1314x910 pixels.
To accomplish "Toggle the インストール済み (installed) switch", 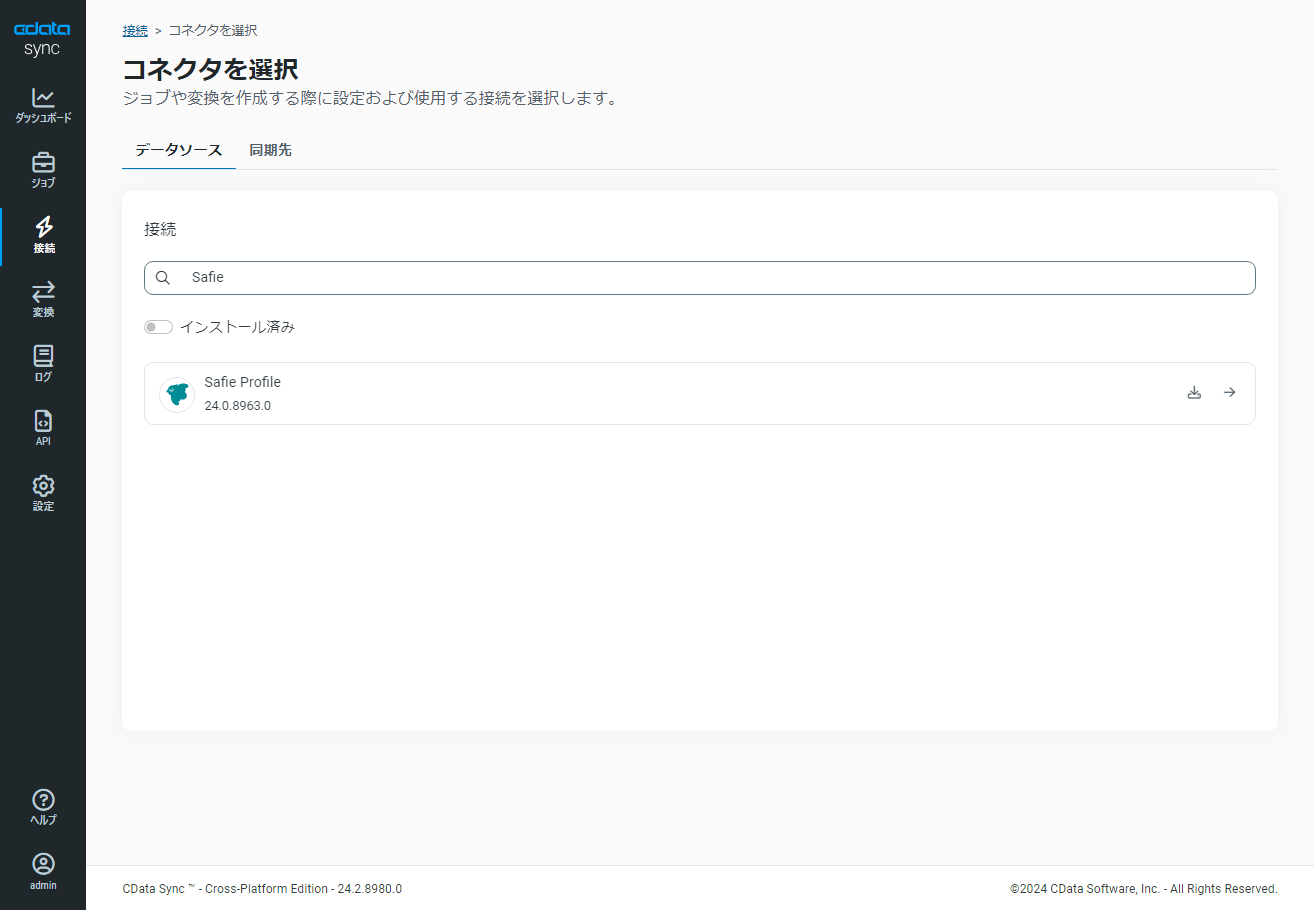I will pyautogui.click(x=158, y=327).
